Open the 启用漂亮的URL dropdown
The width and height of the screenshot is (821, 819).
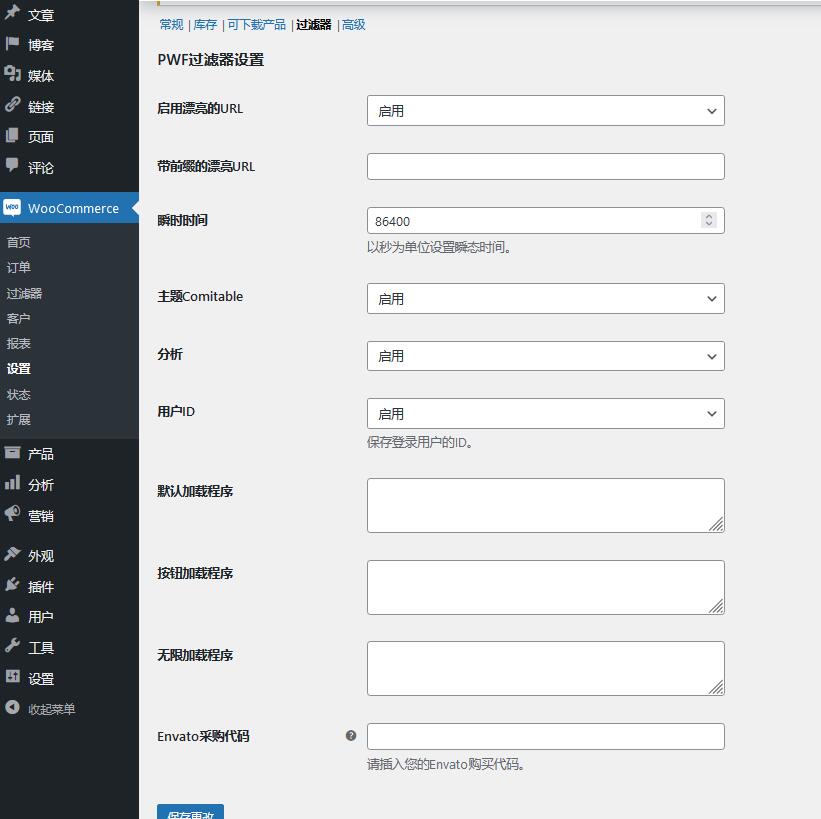[546, 110]
